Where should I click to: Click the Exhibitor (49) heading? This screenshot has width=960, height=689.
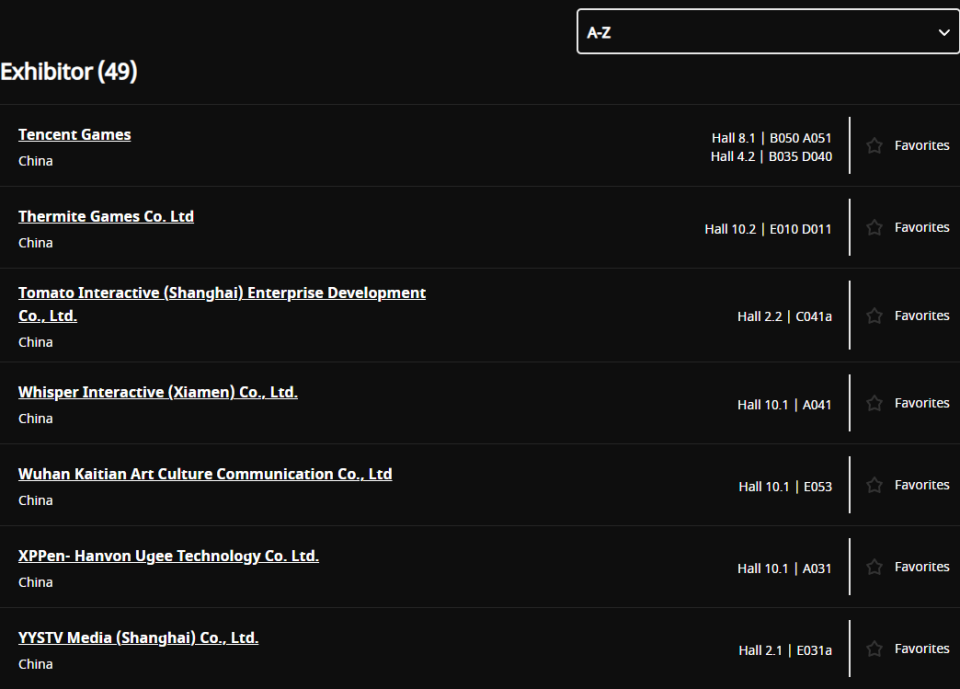tap(69, 72)
